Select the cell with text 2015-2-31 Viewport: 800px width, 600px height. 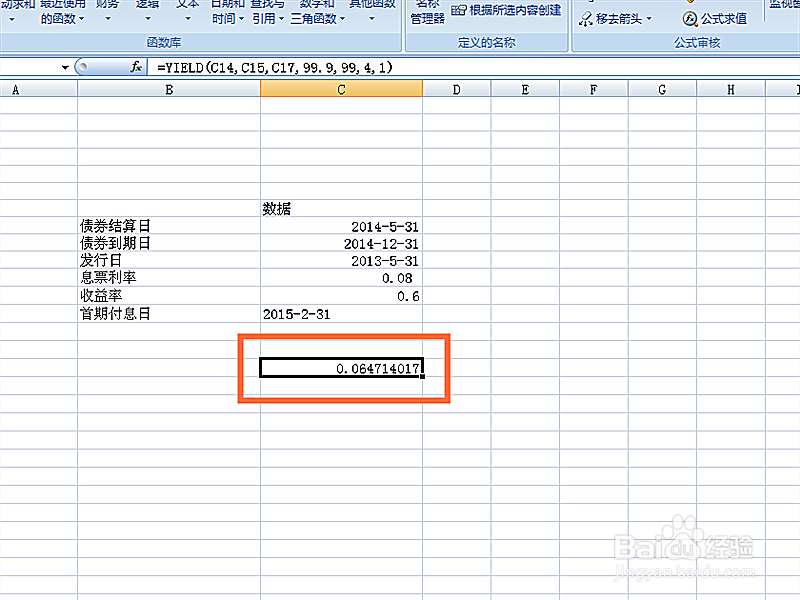[341, 314]
